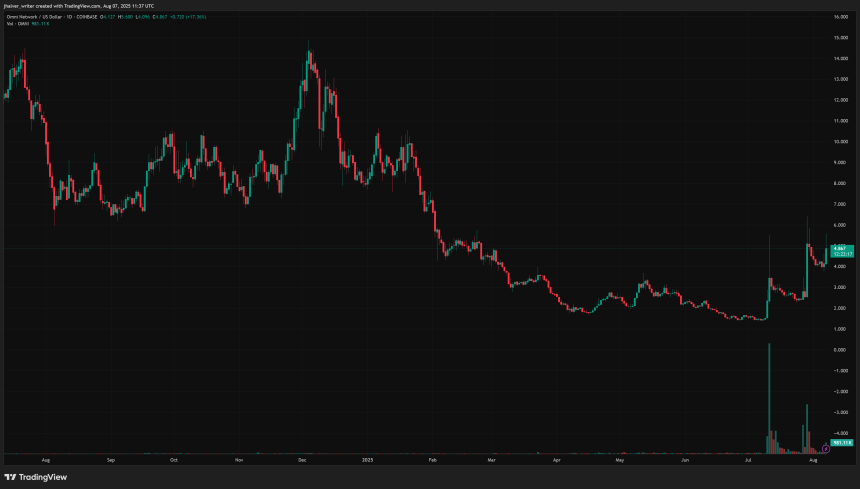Click the Apr label on time axis

pos(557,460)
